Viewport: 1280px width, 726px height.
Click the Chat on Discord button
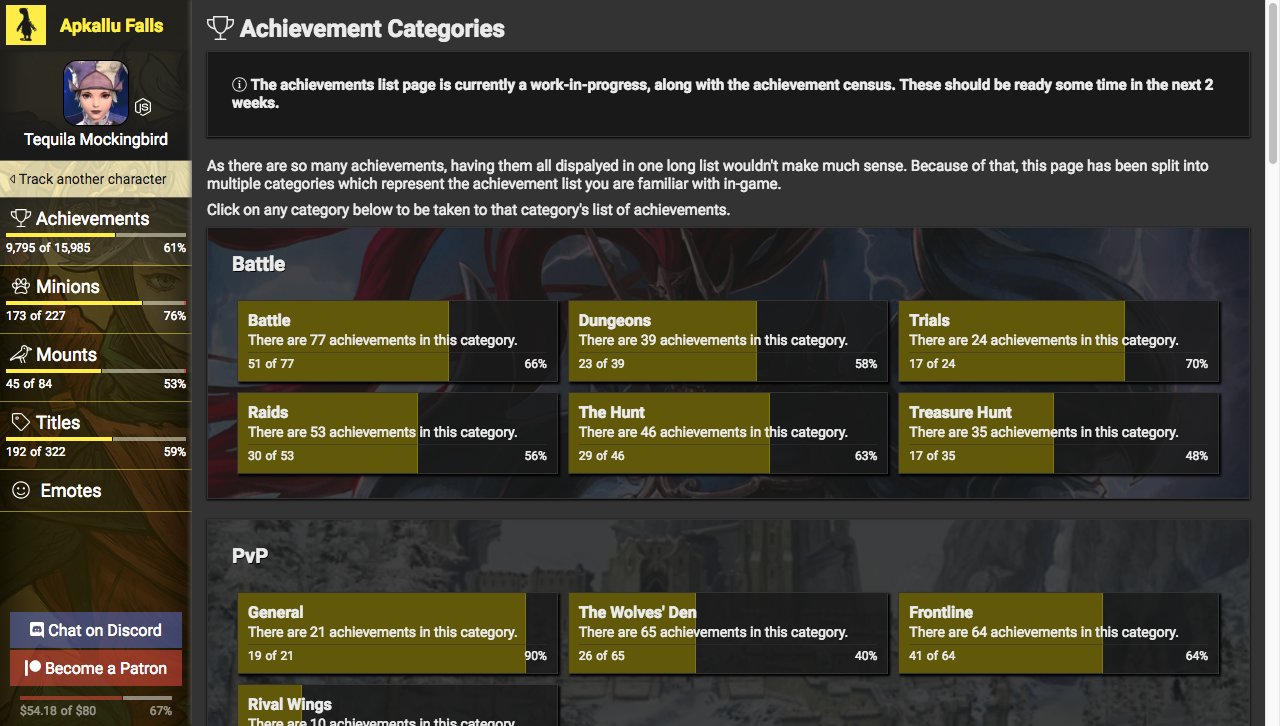coord(96,630)
